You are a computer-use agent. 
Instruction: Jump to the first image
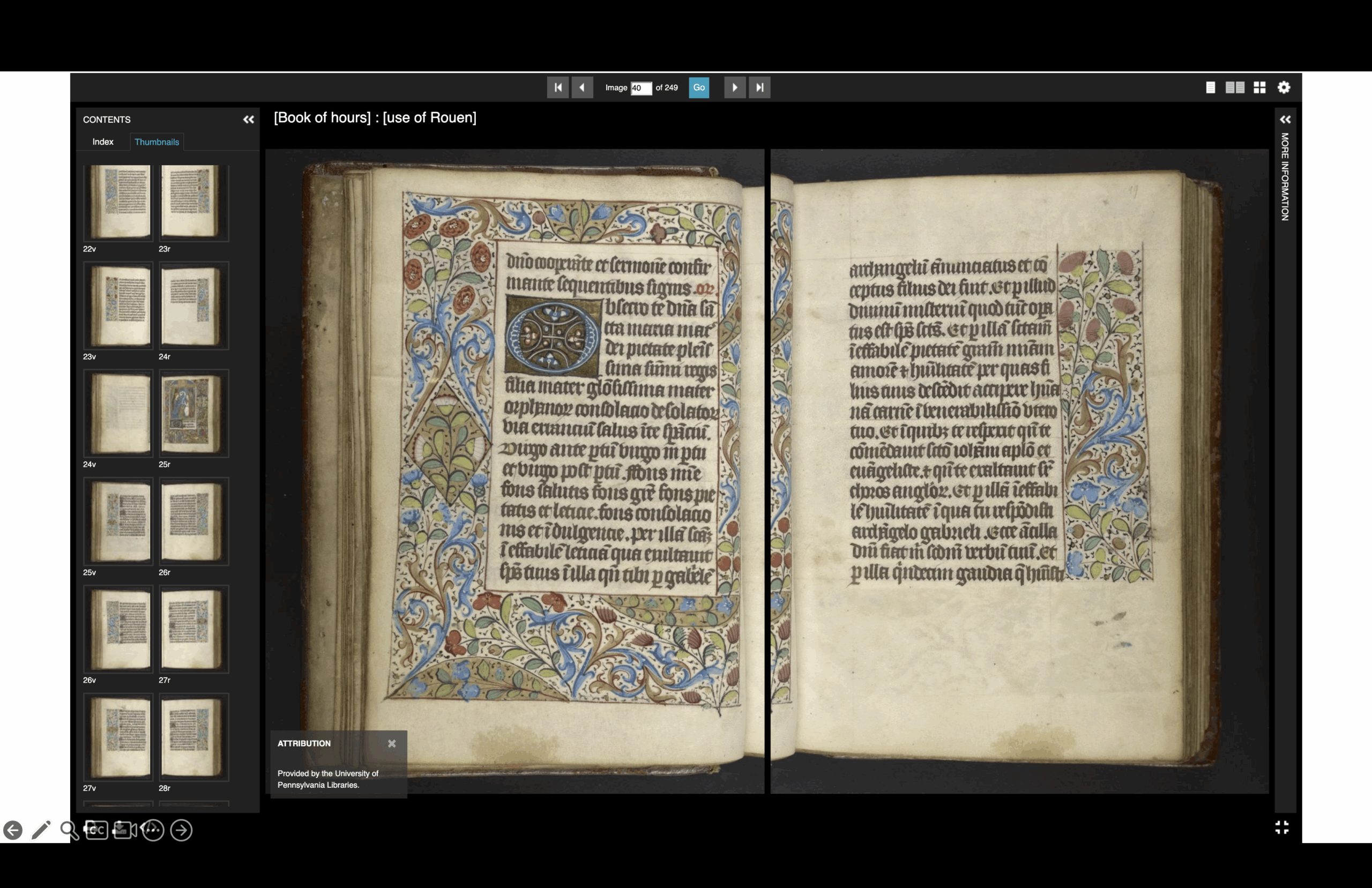557,88
